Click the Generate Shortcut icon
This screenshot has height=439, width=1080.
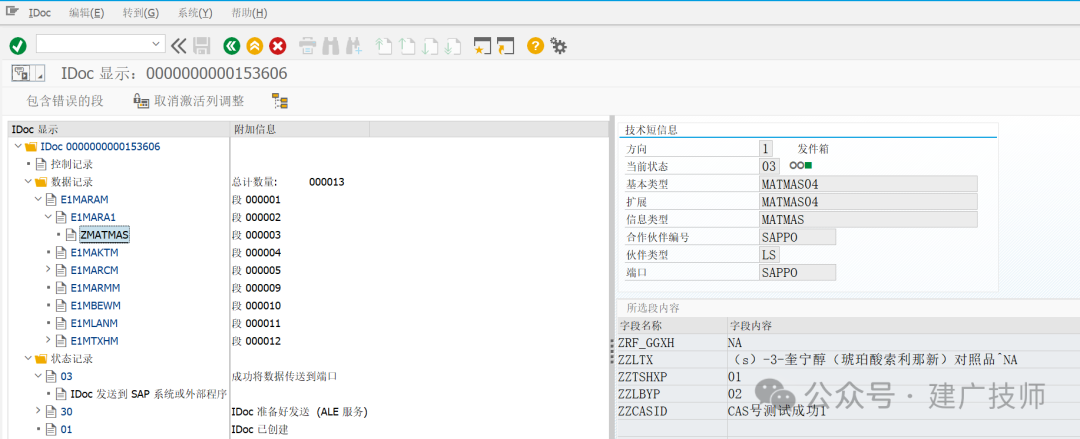pyautogui.click(x=506, y=46)
